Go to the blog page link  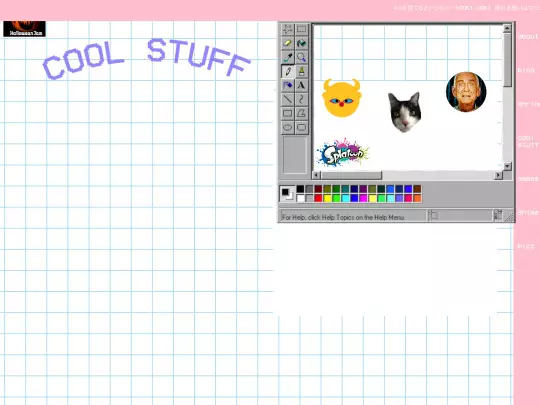click(526, 70)
